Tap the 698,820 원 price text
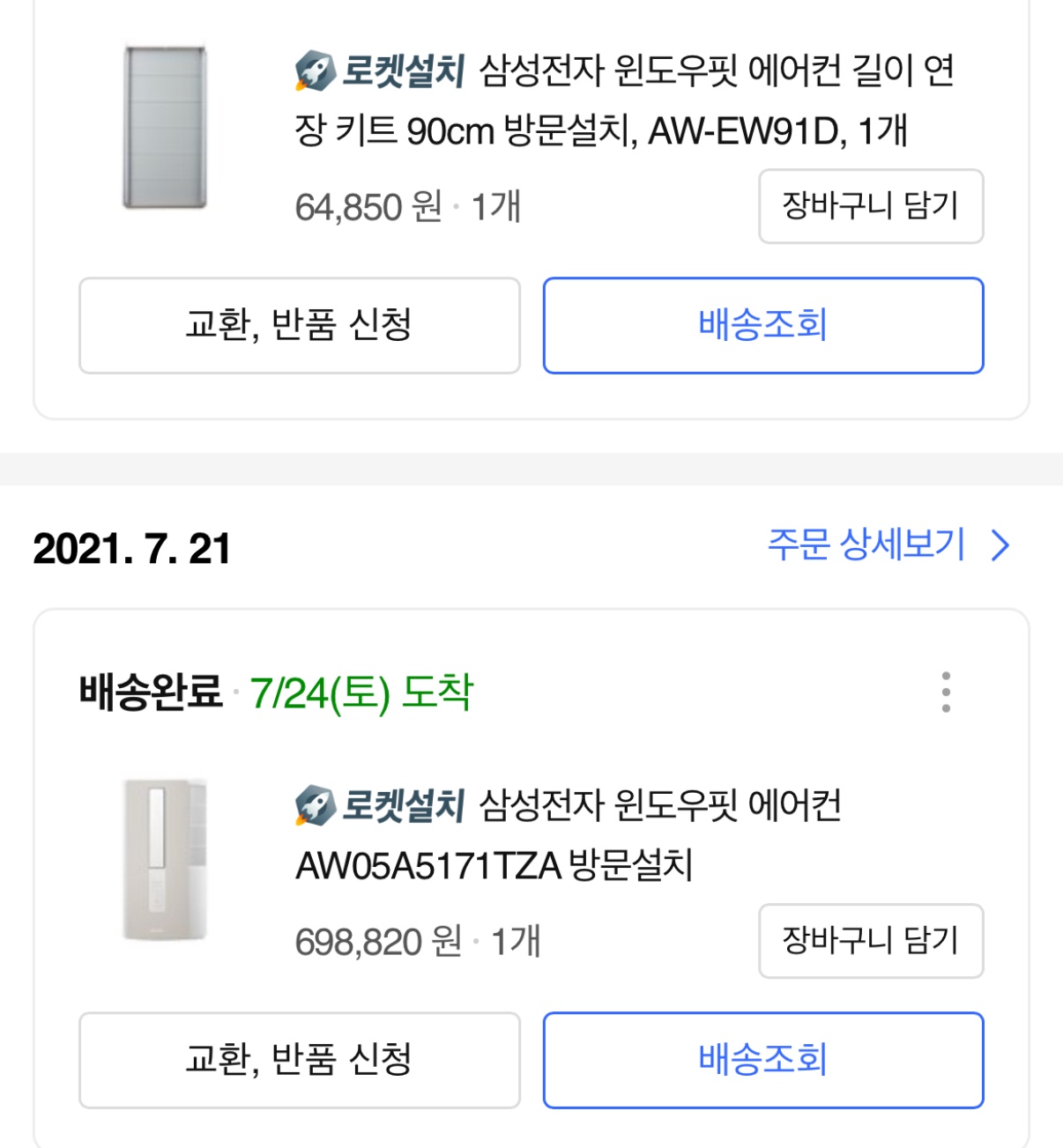Screen dimensions: 1063x1148 coord(378,942)
